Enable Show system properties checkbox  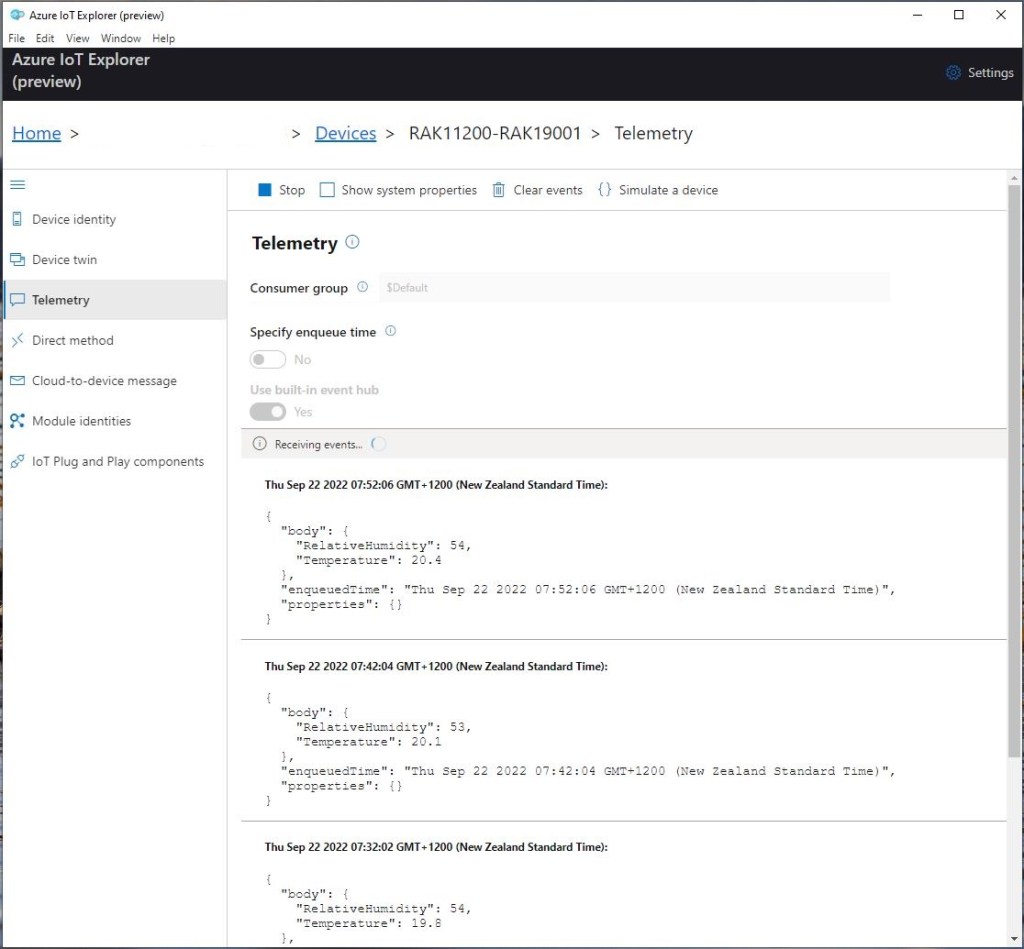pyautogui.click(x=327, y=190)
